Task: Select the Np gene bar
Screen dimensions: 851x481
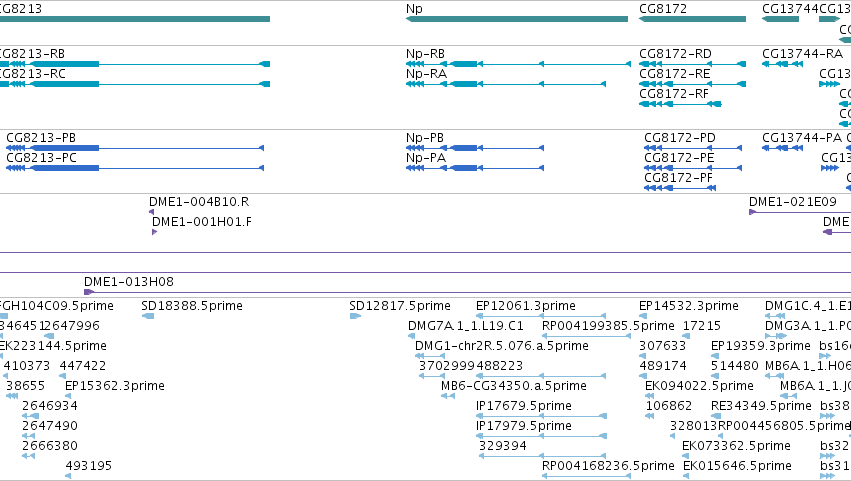Action: point(517,19)
